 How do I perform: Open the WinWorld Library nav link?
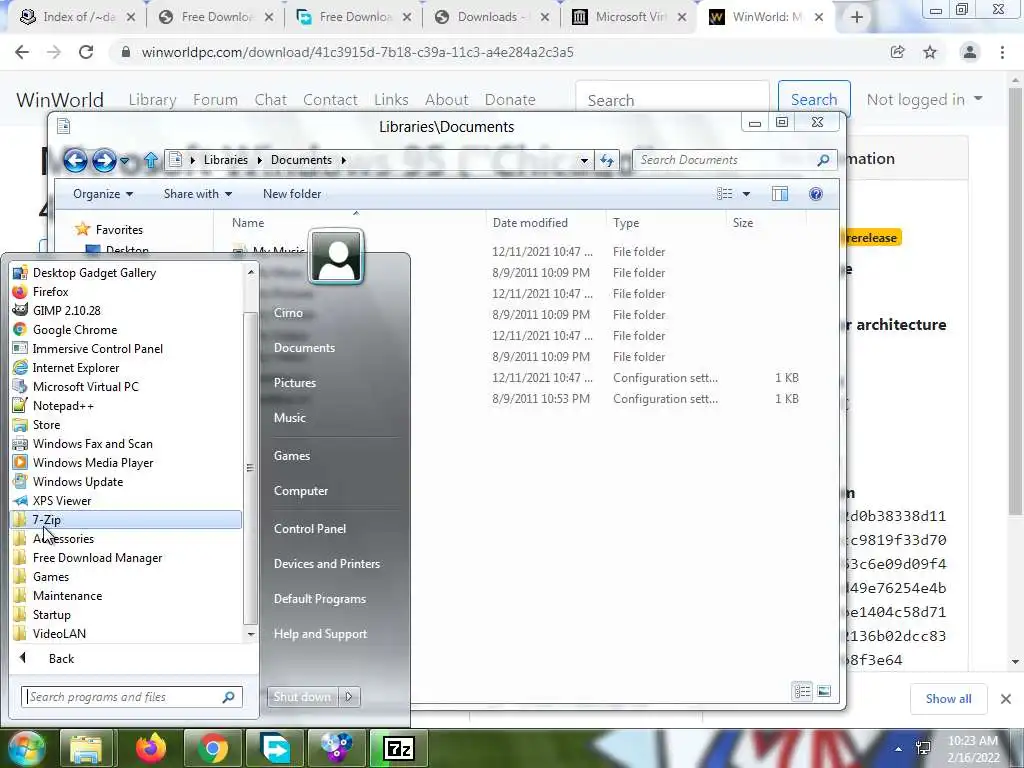(152, 100)
